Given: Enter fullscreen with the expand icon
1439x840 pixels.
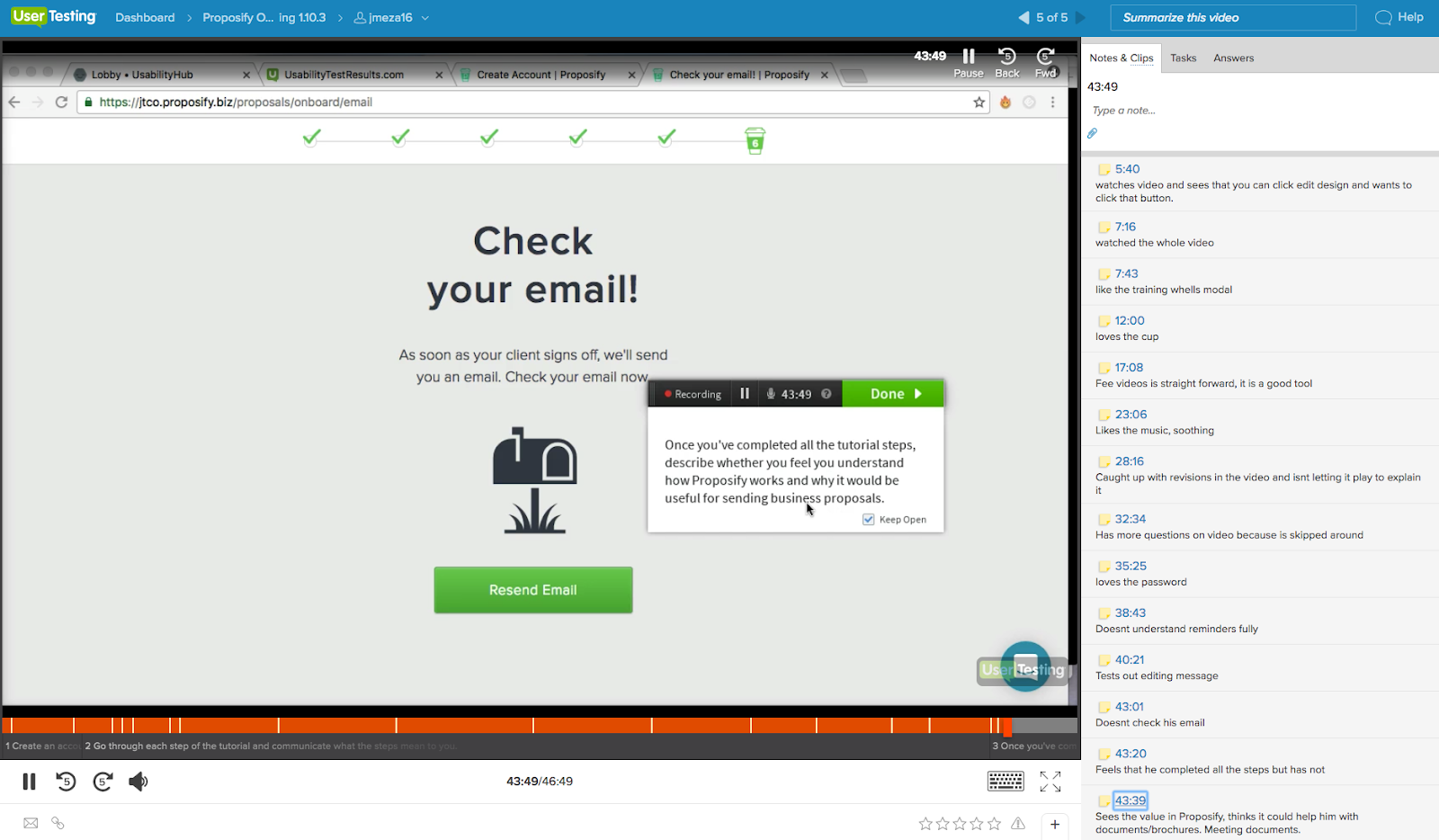Looking at the screenshot, I should click(1050, 782).
